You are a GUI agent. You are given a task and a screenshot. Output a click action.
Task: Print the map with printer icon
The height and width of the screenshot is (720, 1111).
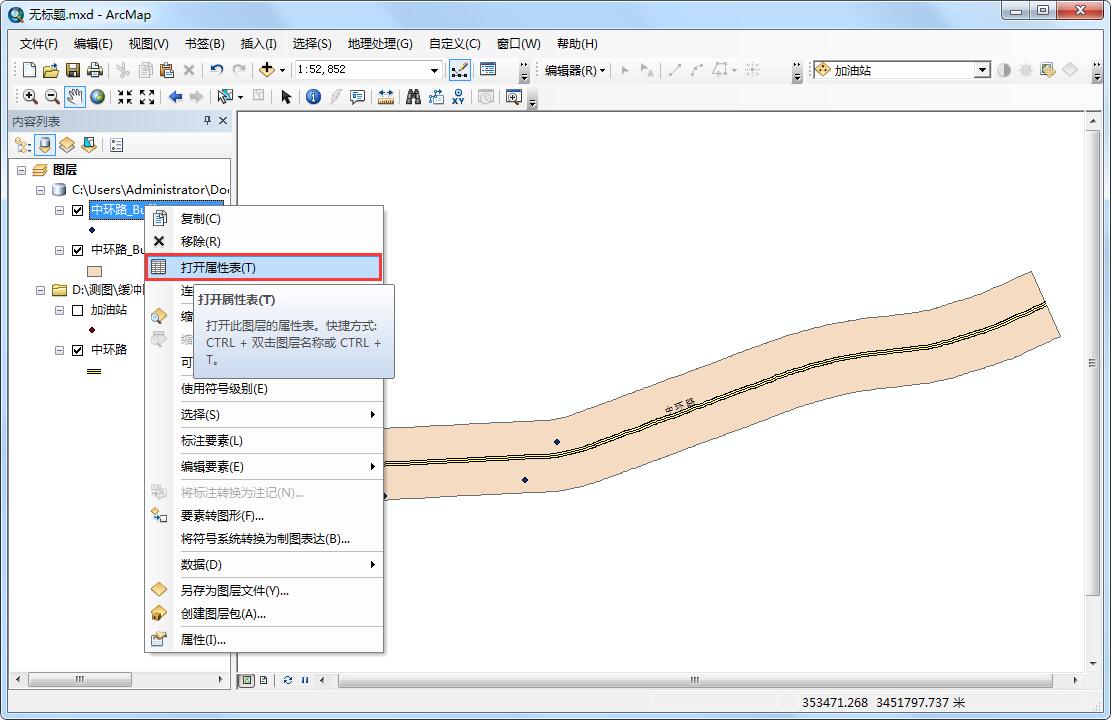tap(94, 70)
